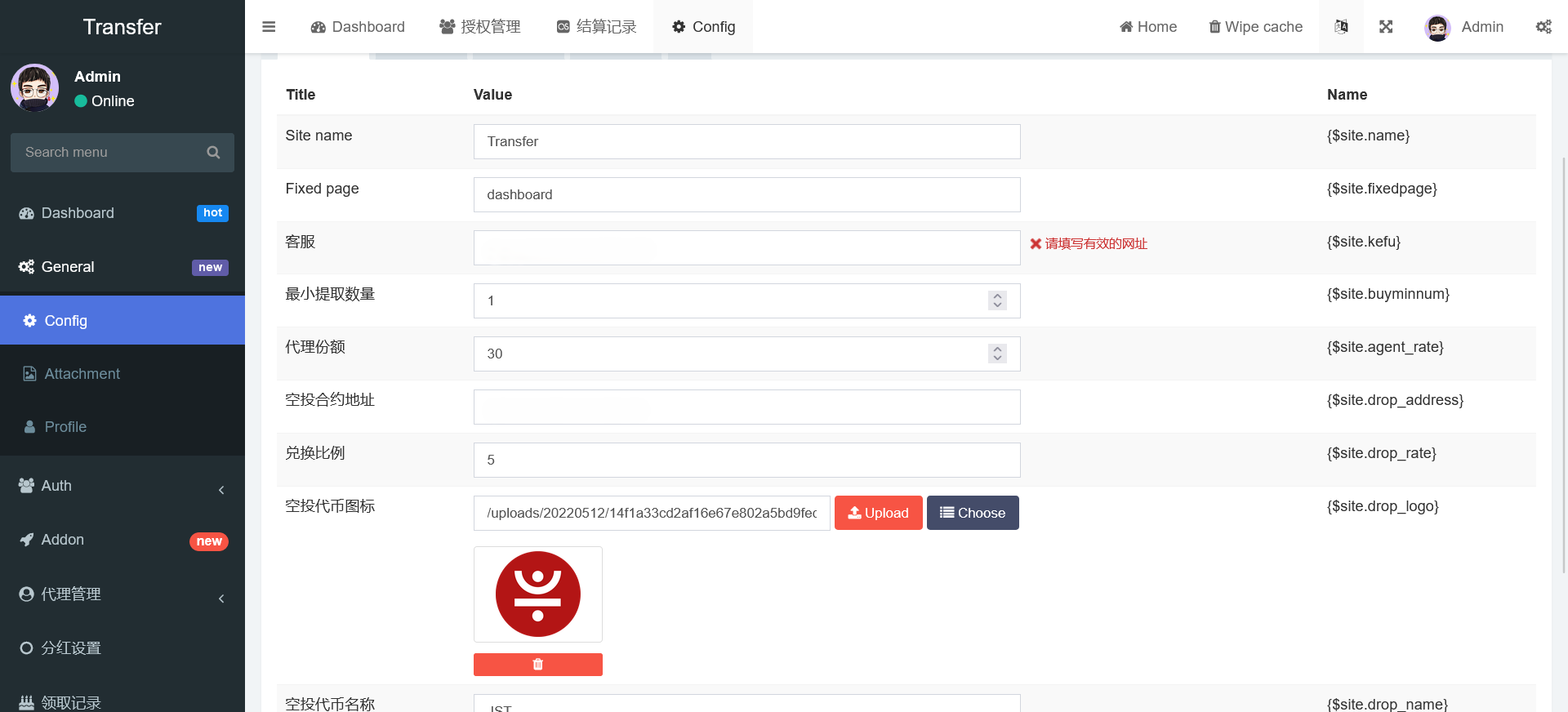Enter fullscreen using the expand icon
The image size is (1568, 712).
[x=1386, y=27]
